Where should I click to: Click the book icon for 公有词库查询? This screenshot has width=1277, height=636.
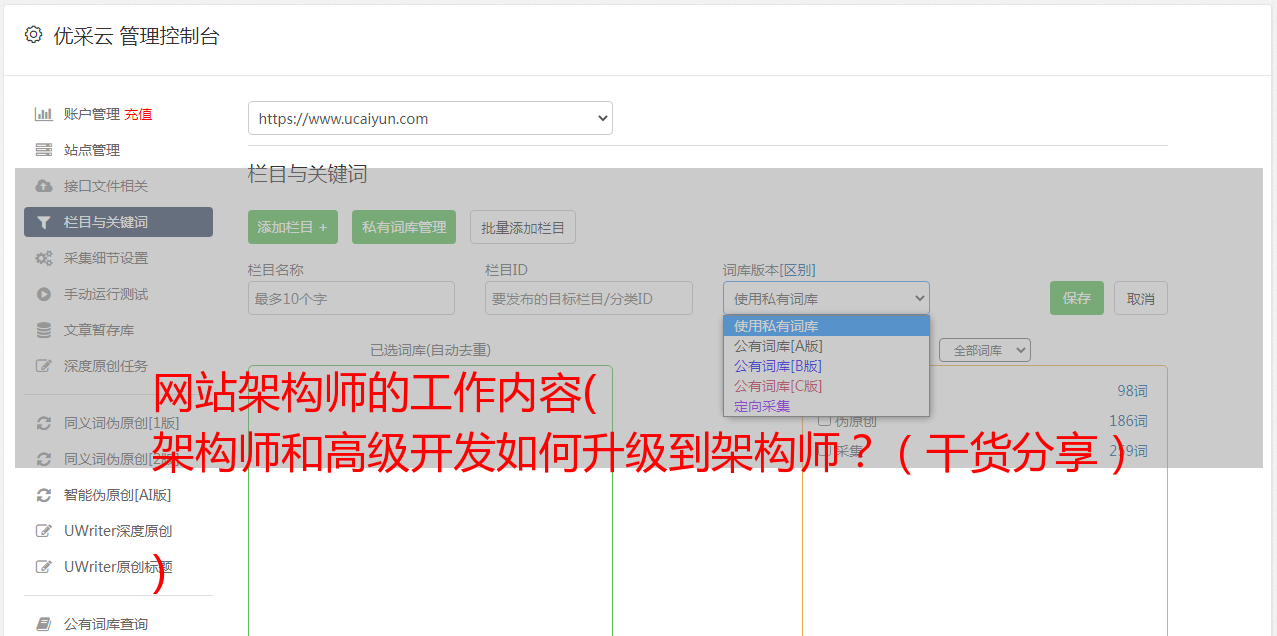[43, 624]
